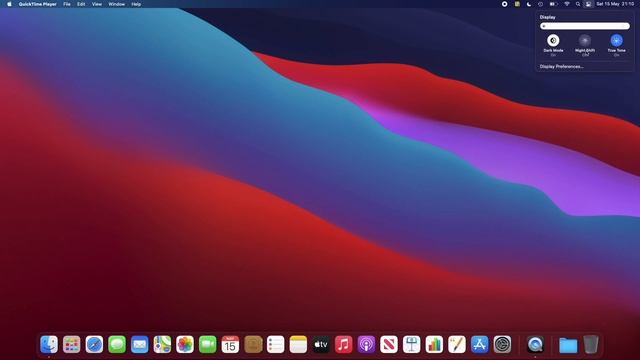The image size is (640, 360).
Task: Open Finder from the Dock
Action: 49,344
